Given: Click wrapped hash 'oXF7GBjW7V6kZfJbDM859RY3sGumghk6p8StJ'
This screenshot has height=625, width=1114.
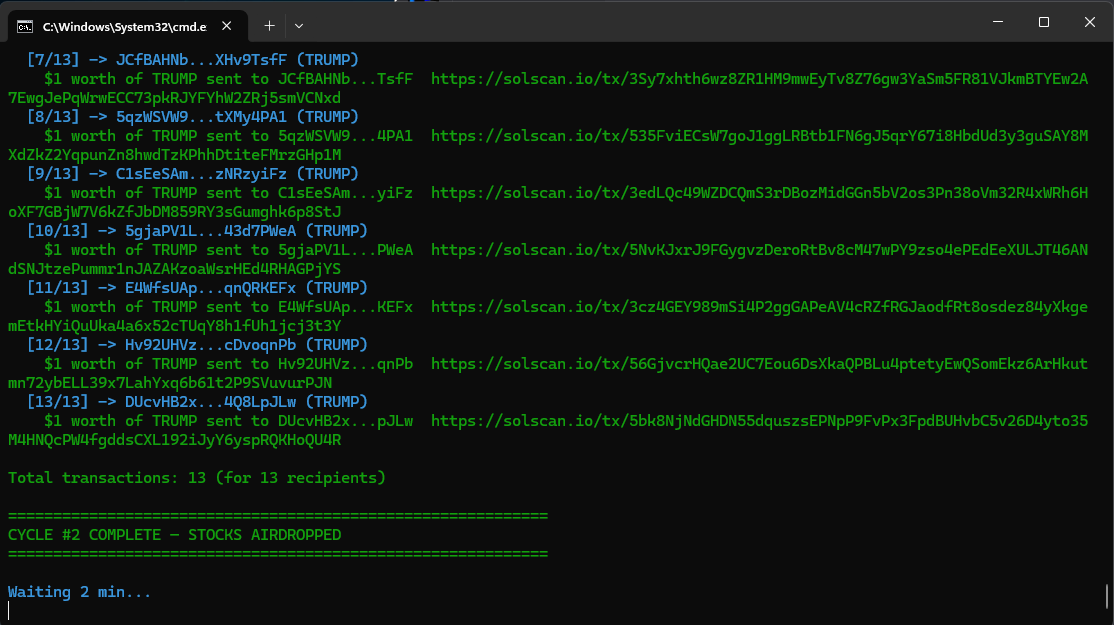Looking at the screenshot, I should click(175, 212).
